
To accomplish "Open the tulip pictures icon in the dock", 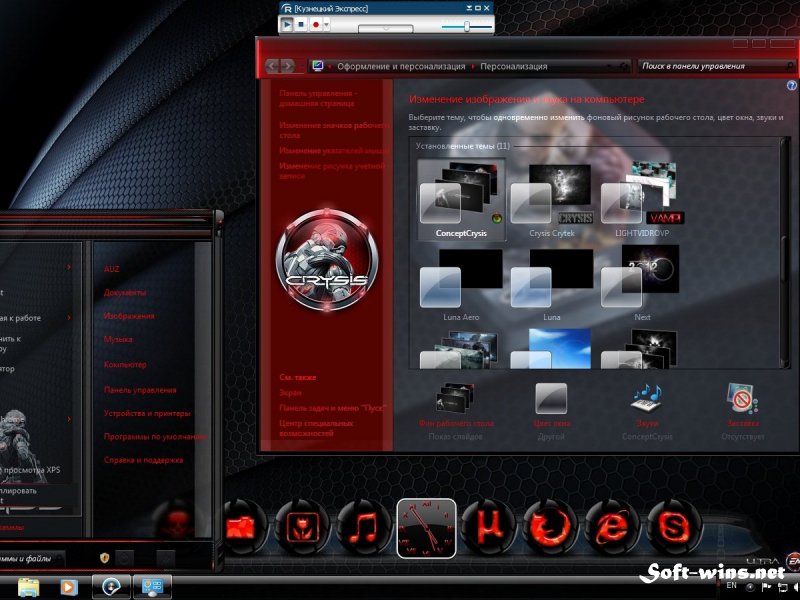I will click(x=302, y=528).
